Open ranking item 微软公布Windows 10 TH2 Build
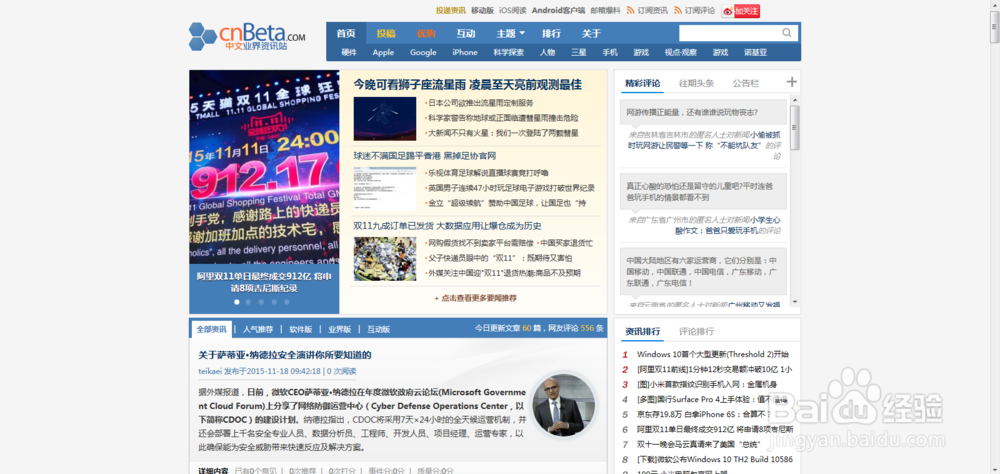Screen dimensions: 1000x474 tap(714, 459)
